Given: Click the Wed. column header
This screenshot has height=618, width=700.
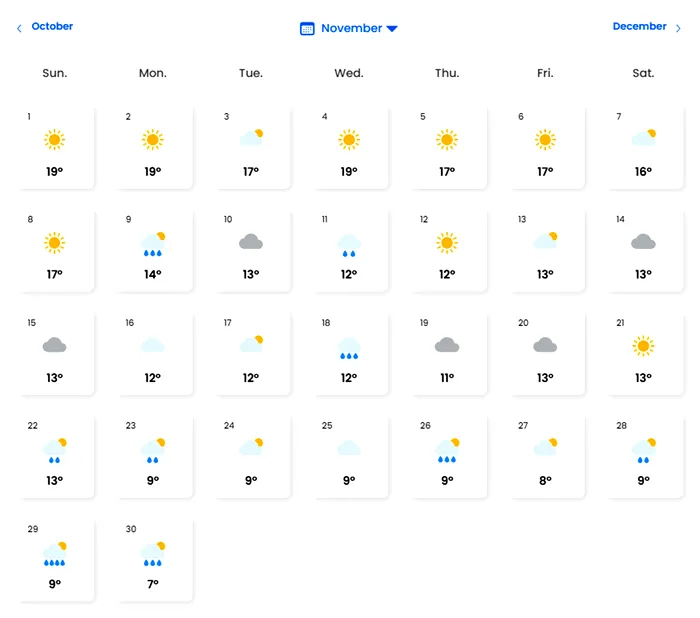Looking at the screenshot, I should [x=349, y=73].
